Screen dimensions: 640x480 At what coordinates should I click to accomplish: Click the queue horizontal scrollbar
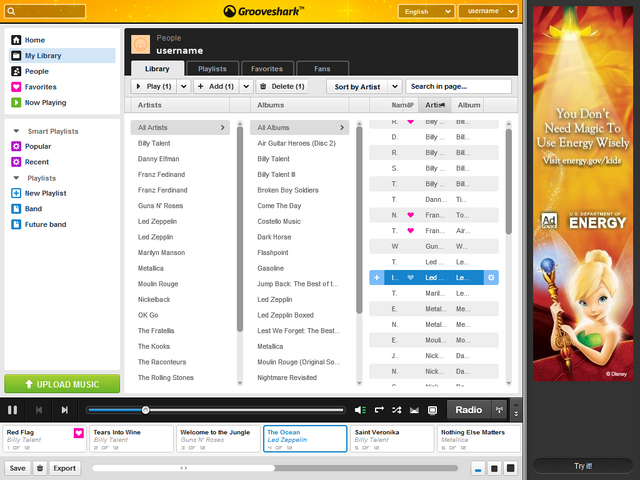184,468
